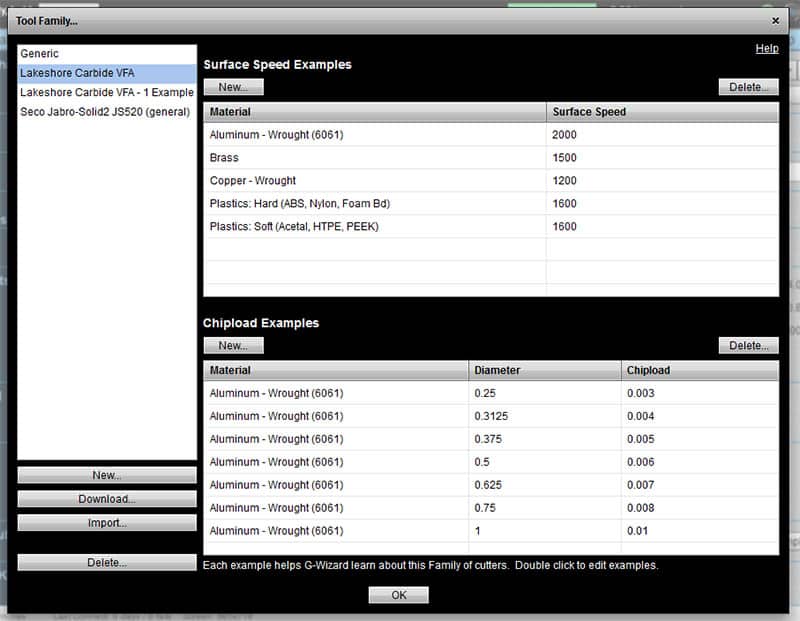
Task: Select Lakeshore Carbide VFA - 1 Example
Action: tap(104, 91)
